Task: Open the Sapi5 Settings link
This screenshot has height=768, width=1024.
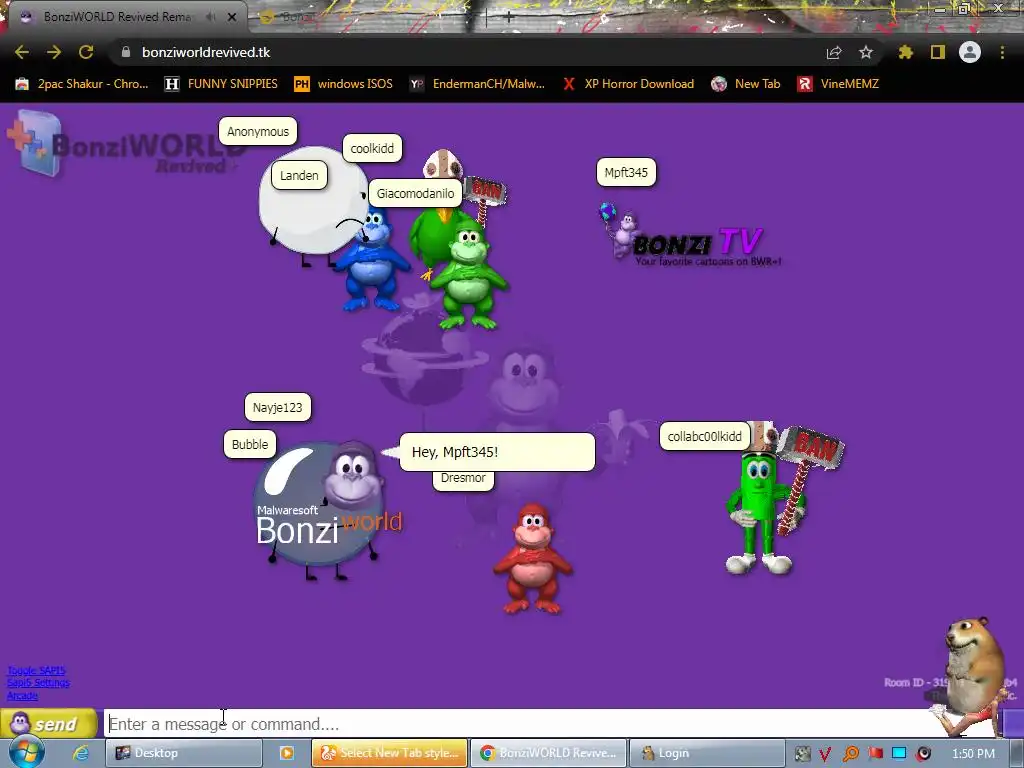Action: pos(38,682)
